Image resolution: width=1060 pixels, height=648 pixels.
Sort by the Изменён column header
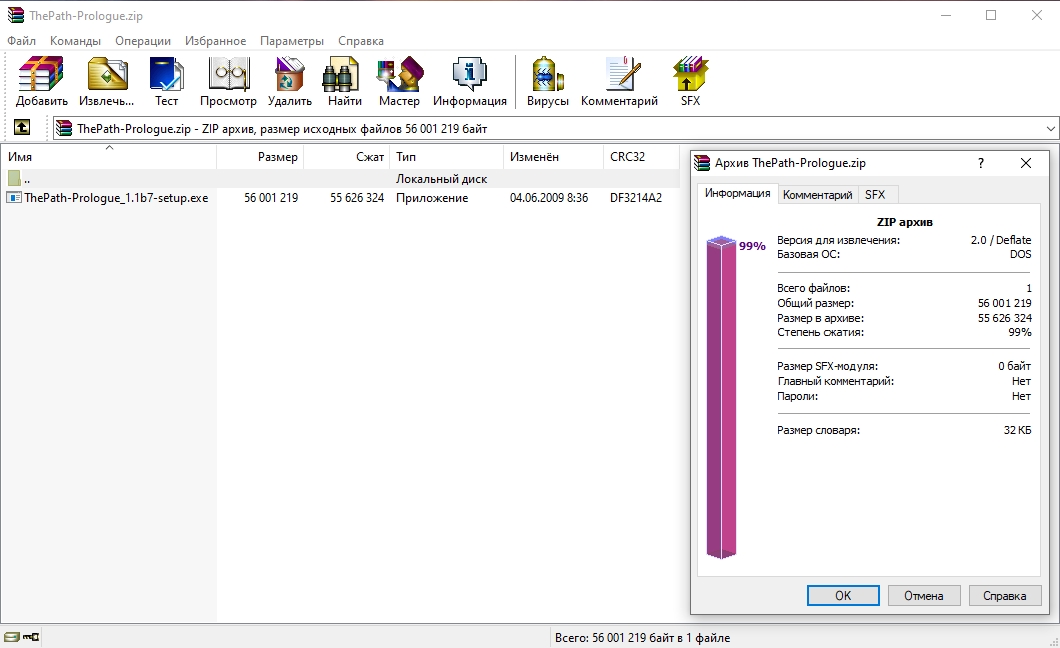pyautogui.click(x=552, y=157)
